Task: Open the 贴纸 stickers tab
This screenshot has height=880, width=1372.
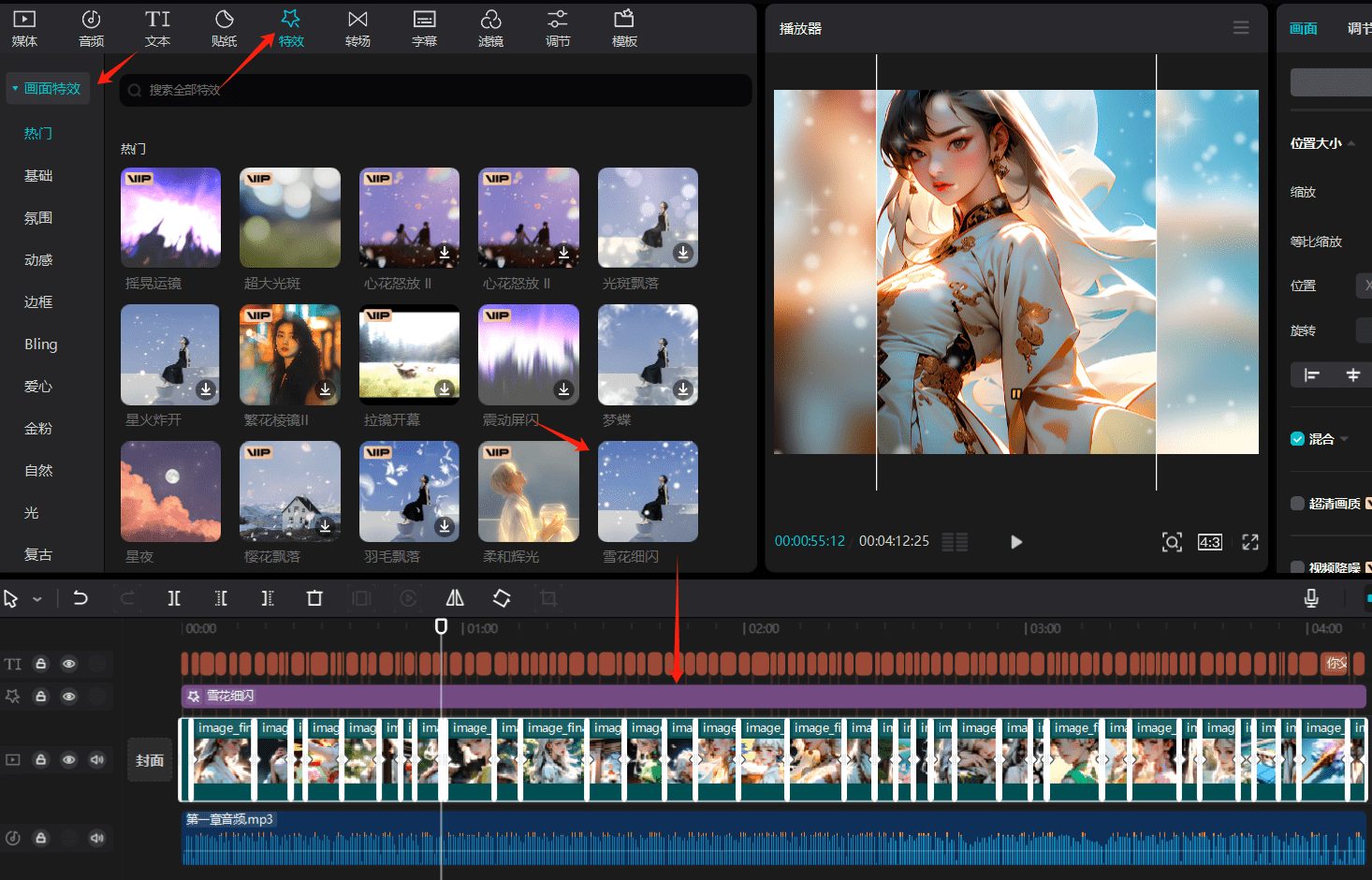Action: (225, 28)
